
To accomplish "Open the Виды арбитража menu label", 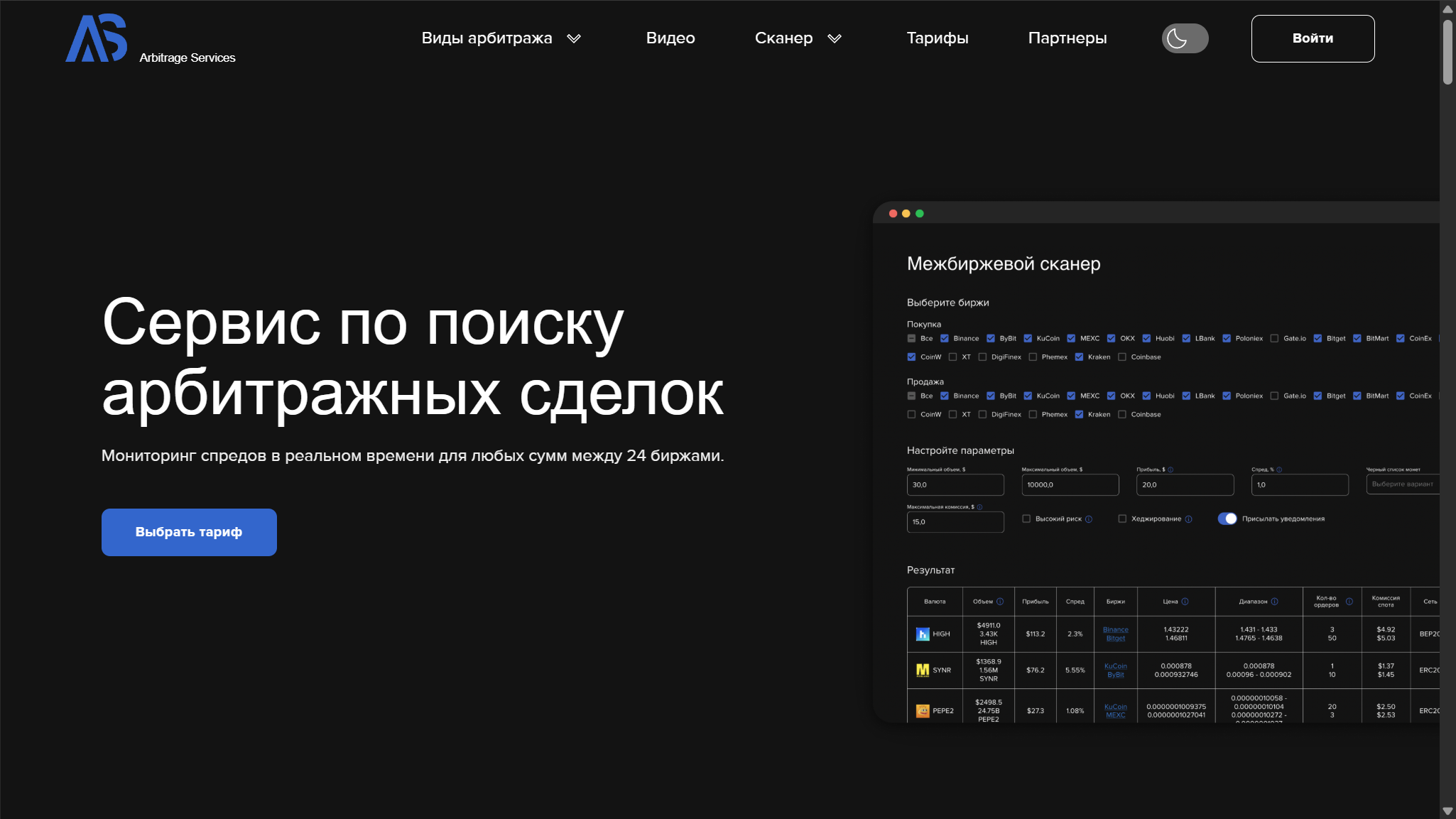I will 487,38.
